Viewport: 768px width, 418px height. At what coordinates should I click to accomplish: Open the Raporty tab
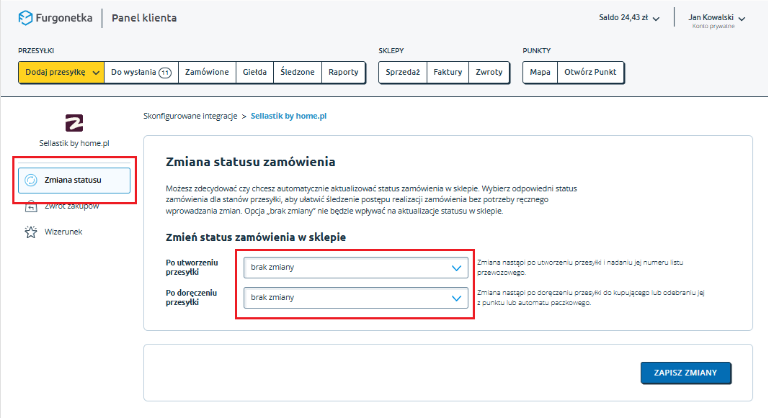click(343, 72)
